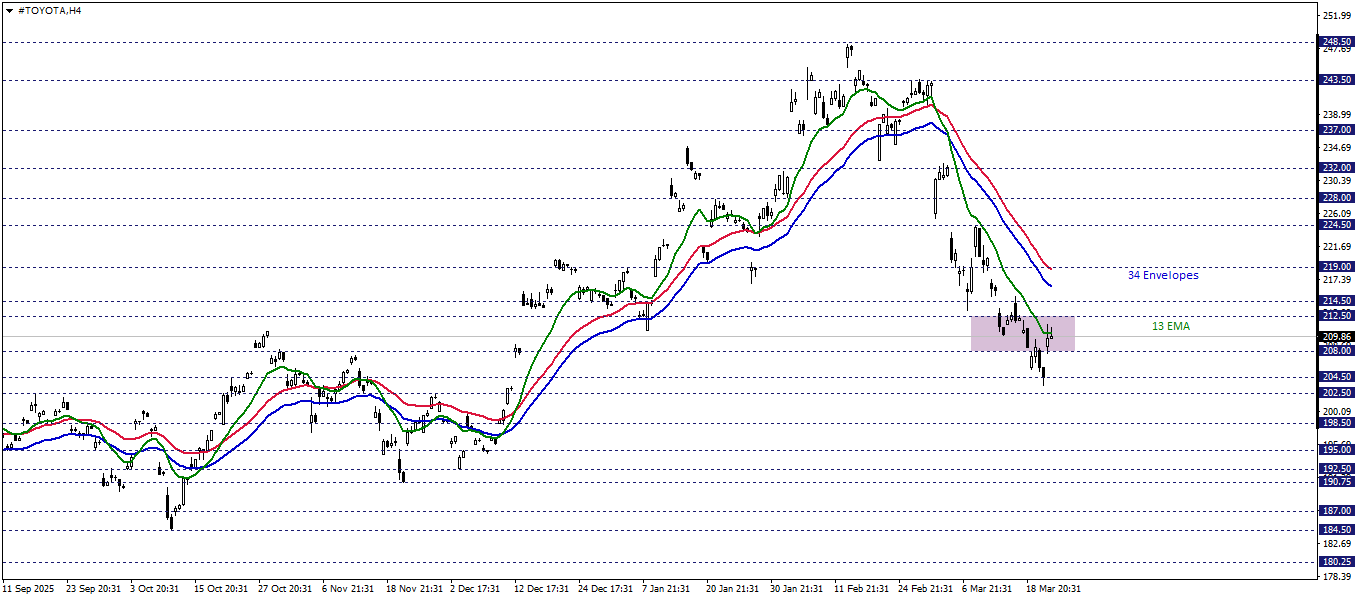Viewport: 1358px width, 600px height.
Task: Click the '34 Envelopes' text label
Action: tap(1162, 275)
